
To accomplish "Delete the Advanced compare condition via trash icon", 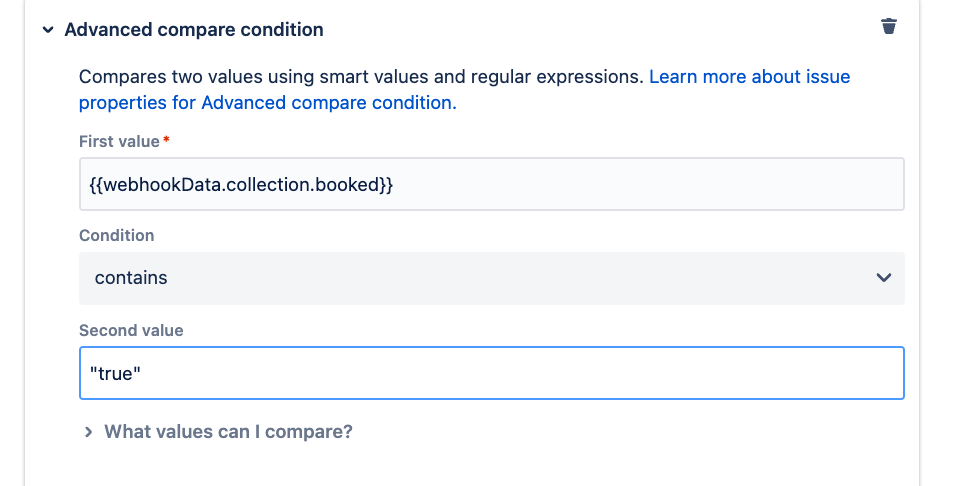I will [x=889, y=26].
